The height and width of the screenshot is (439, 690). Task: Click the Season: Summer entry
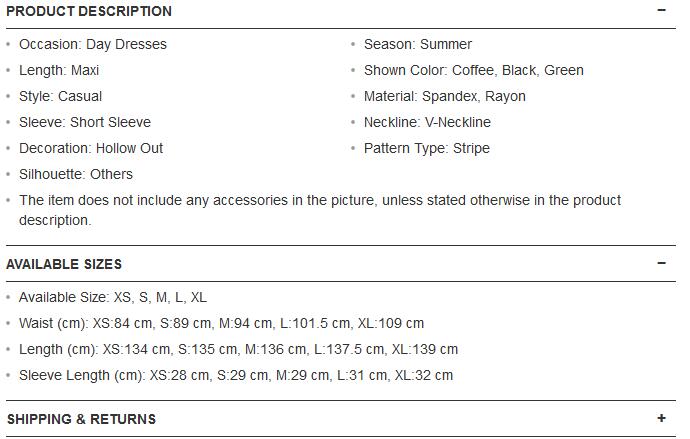[418, 44]
